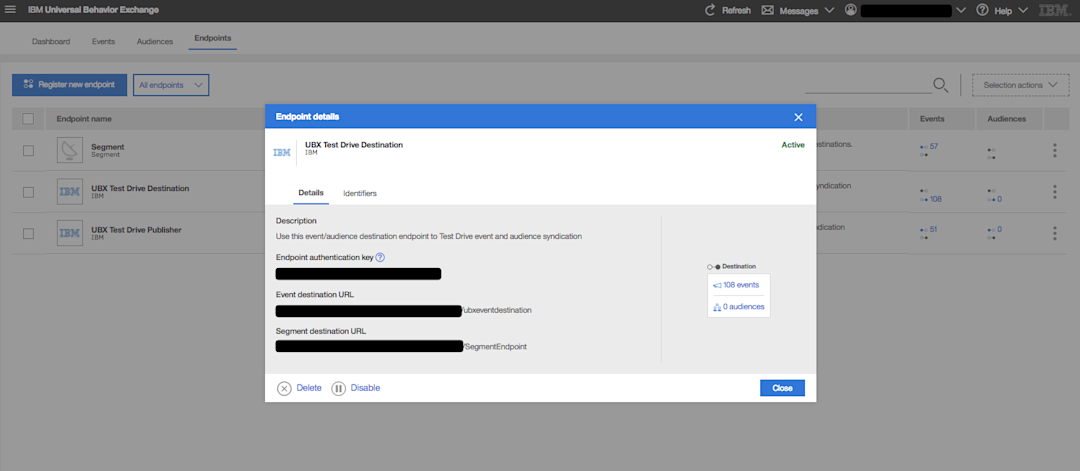Viewport: 1080px width, 471px height.
Task: Switch to the Events tab
Action: click(103, 41)
